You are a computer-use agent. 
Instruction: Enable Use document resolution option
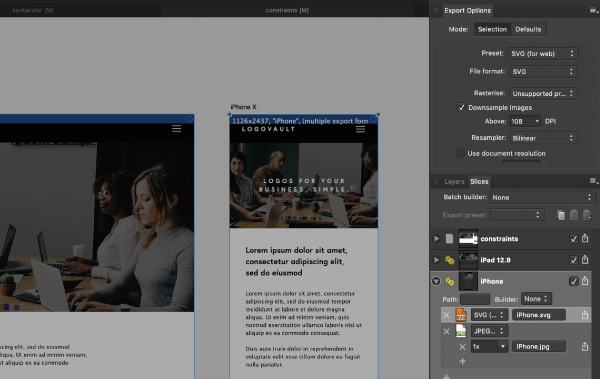pos(460,154)
